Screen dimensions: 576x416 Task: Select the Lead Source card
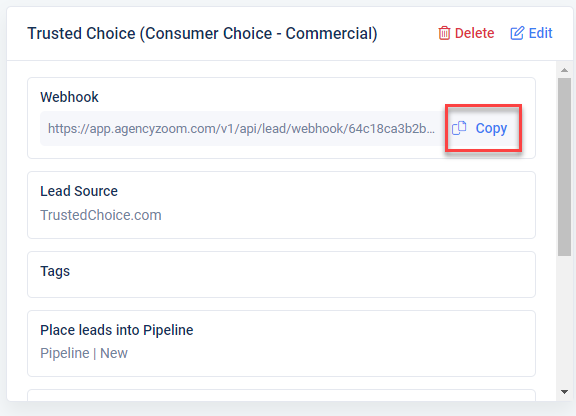(281, 205)
